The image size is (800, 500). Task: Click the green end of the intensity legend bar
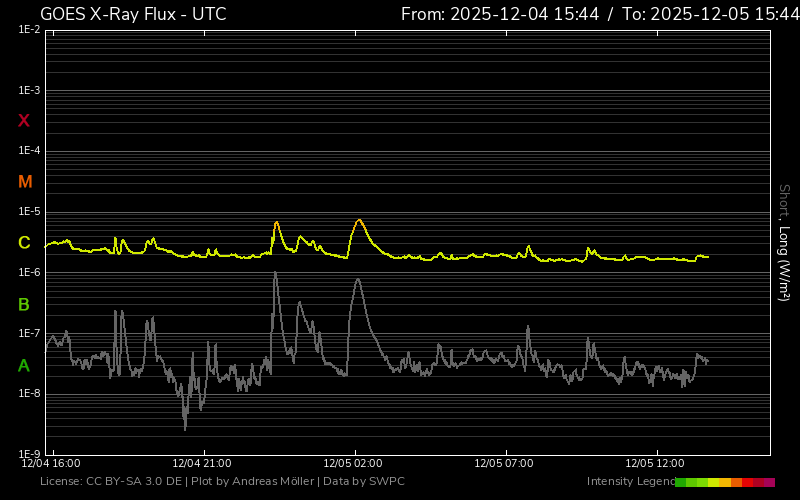pos(681,482)
